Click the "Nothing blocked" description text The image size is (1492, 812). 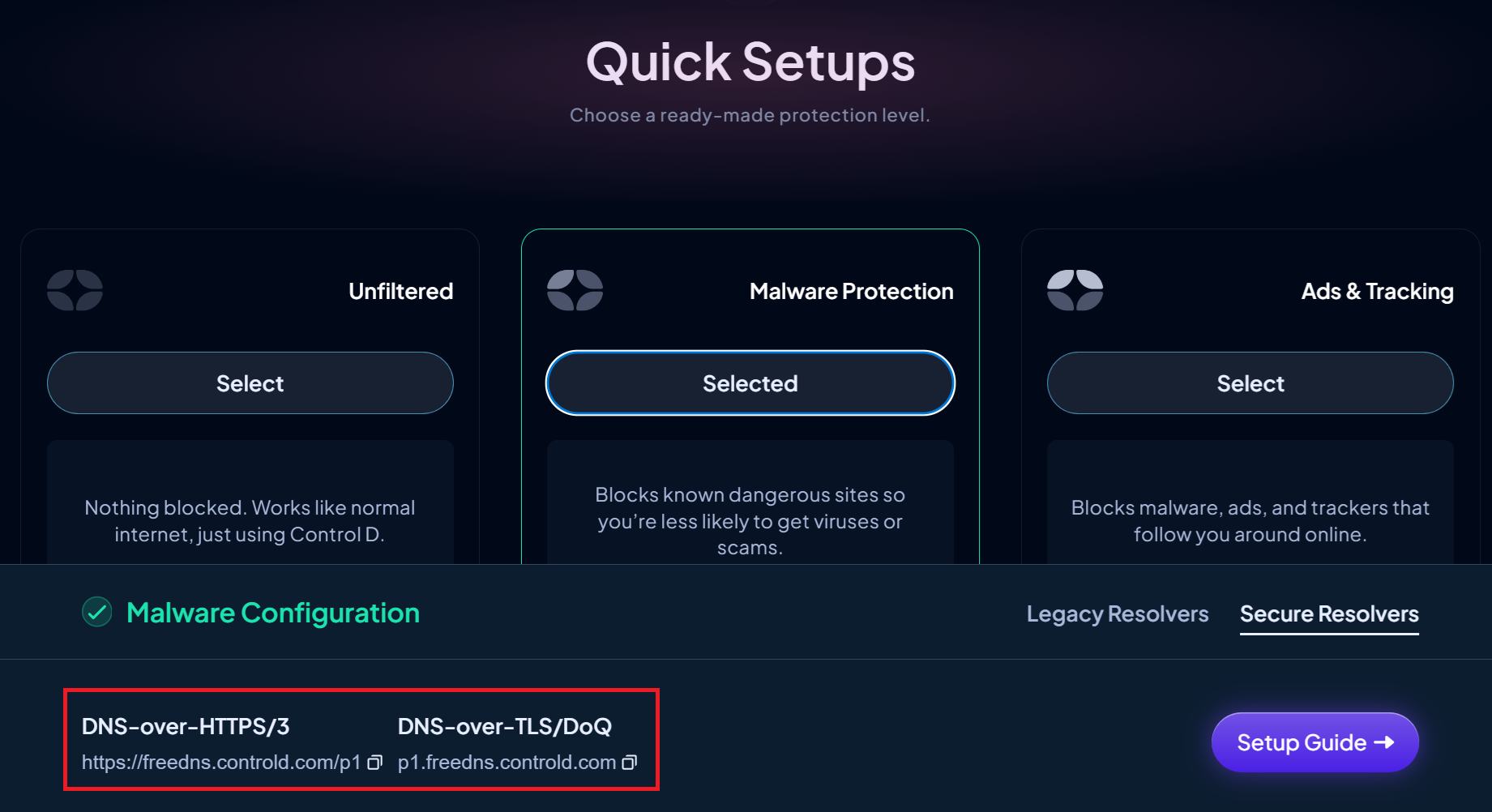[250, 521]
